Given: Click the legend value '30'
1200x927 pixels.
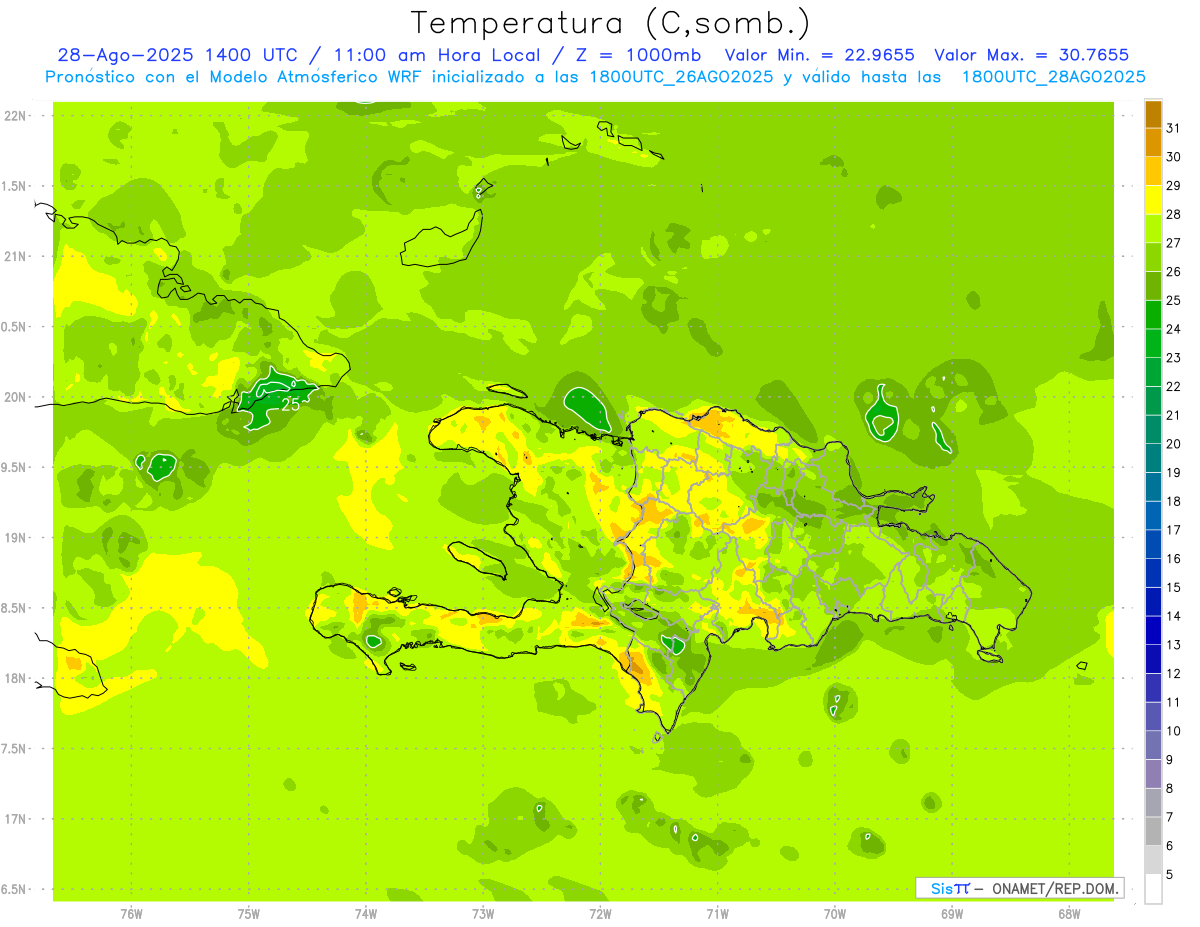Looking at the screenshot, I should pyautogui.click(x=1174, y=157).
